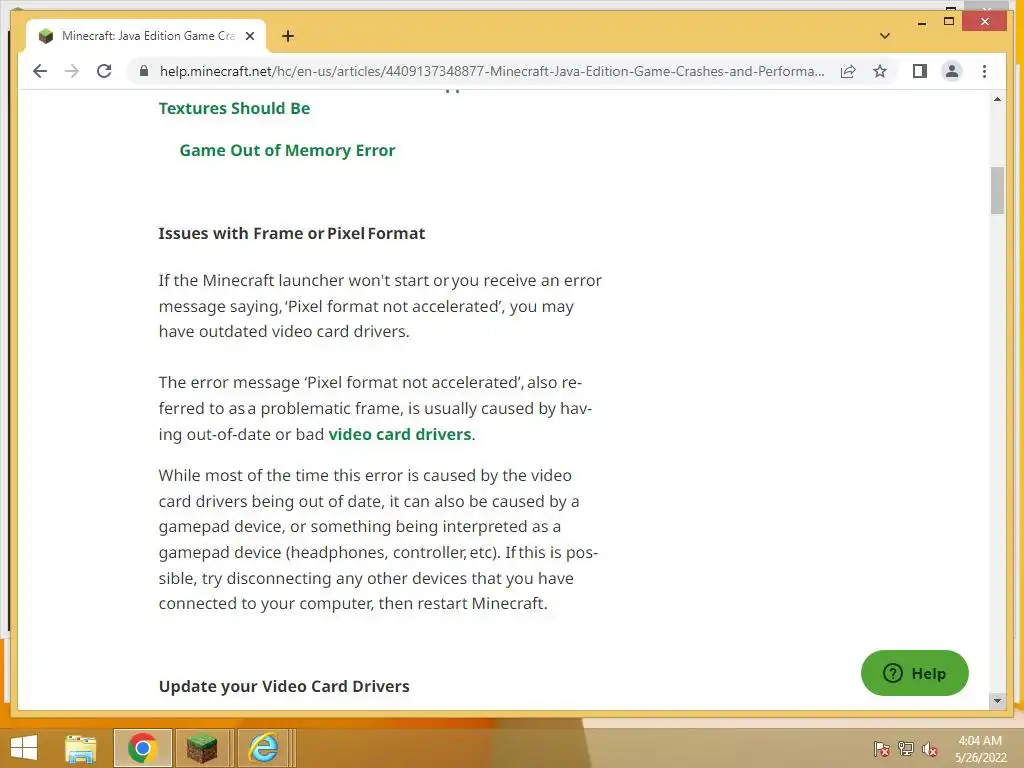Bookmark this page with the star icon
The image size is (1024, 768).
(x=880, y=71)
